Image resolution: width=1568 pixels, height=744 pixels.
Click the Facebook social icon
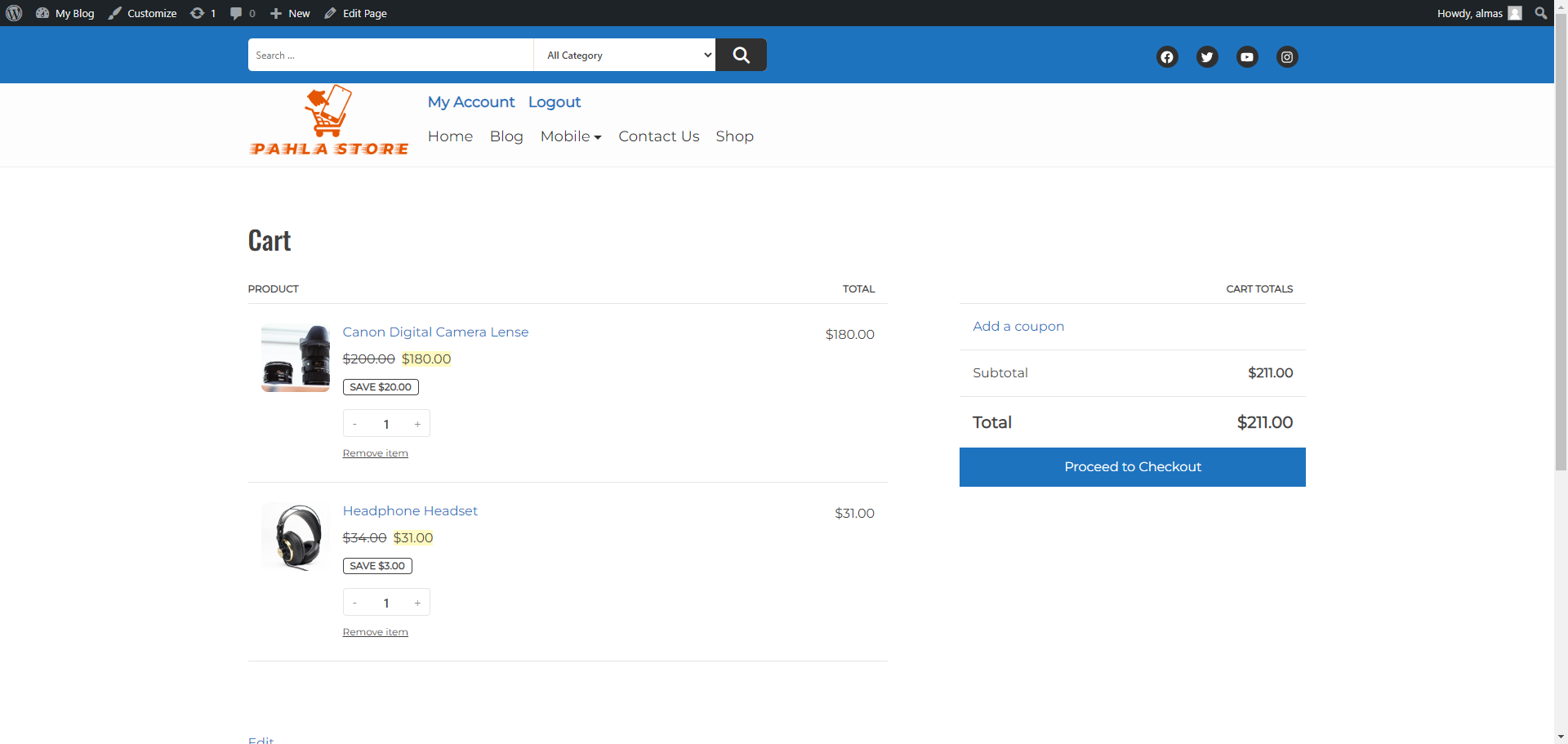coord(1167,57)
